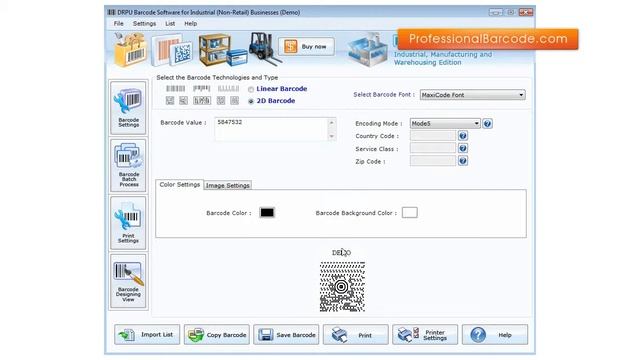640x360 pixels.
Task: Click the bottom Help button
Action: [495, 335]
